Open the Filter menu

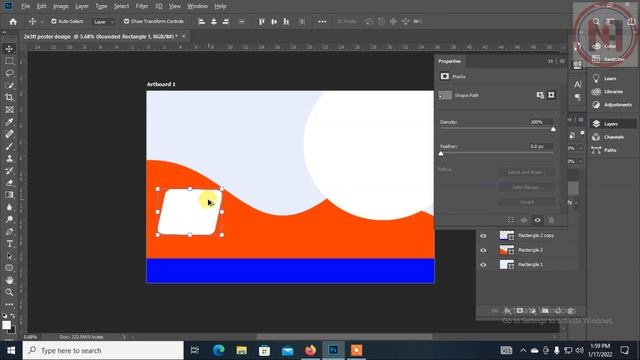[x=142, y=6]
